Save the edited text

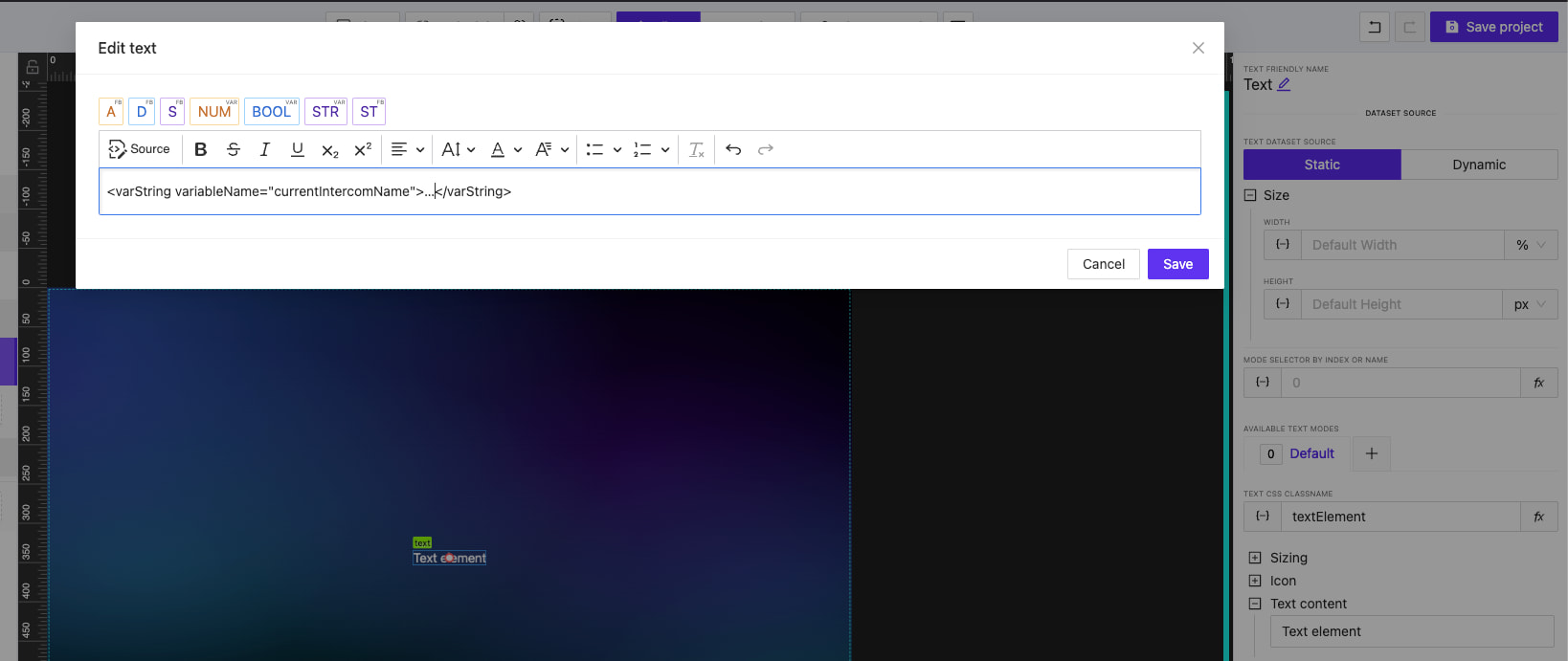(1177, 264)
